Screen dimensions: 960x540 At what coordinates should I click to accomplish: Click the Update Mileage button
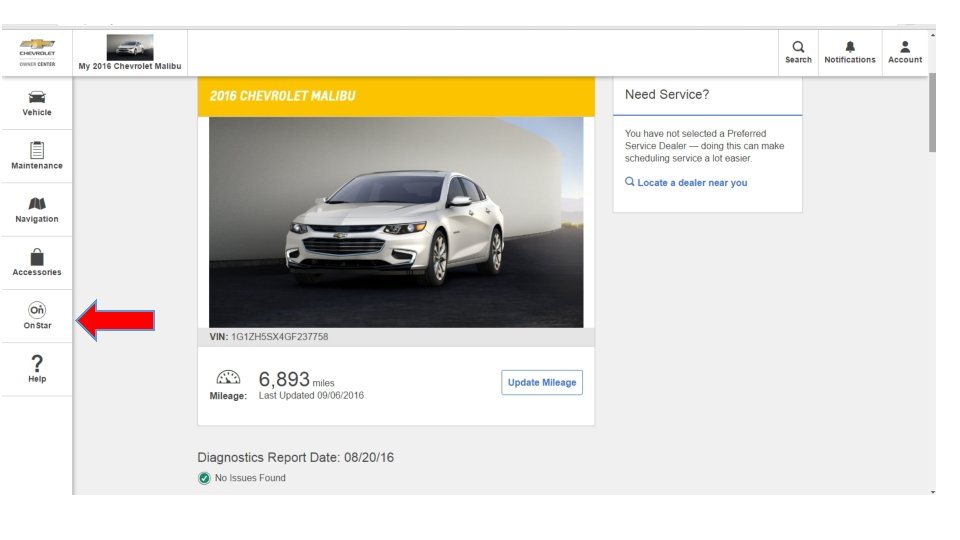pos(542,382)
